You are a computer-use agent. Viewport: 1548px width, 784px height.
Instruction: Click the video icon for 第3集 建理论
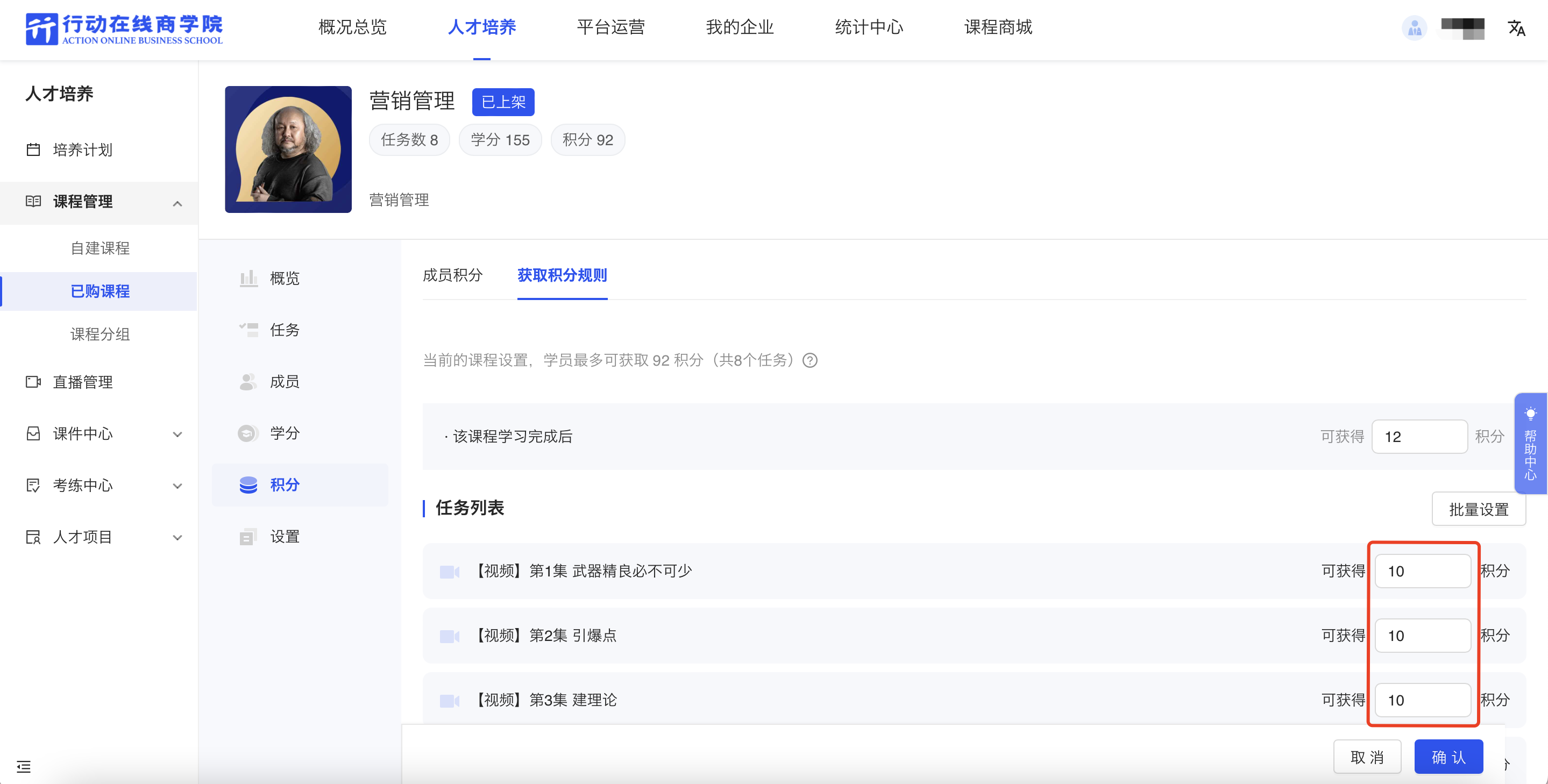click(450, 701)
